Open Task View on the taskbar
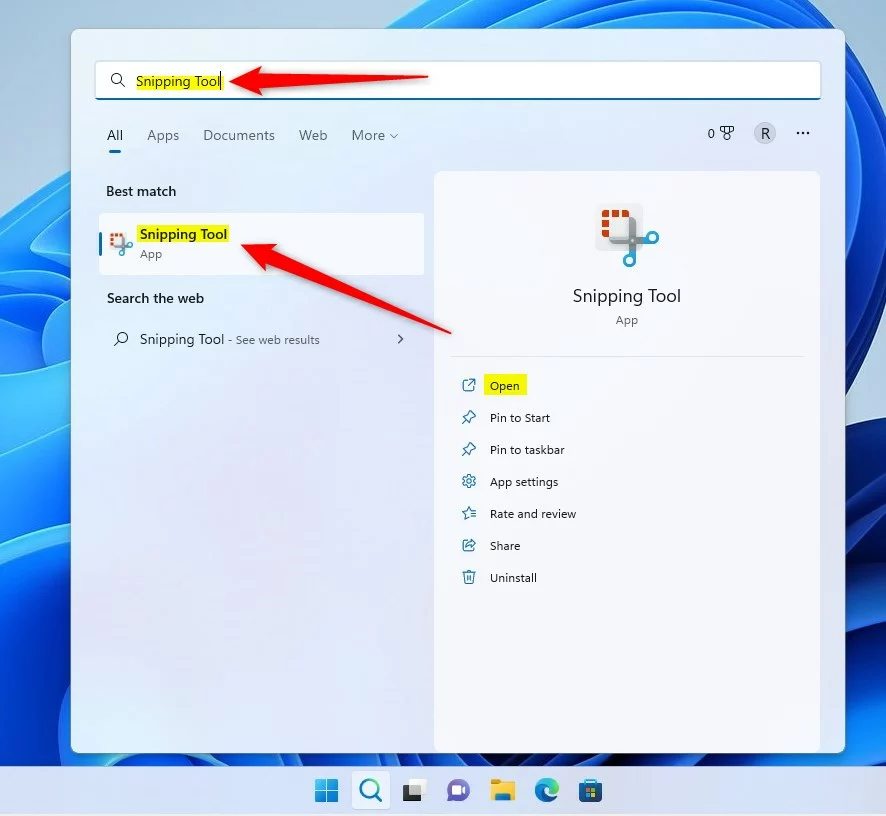 pyautogui.click(x=414, y=790)
